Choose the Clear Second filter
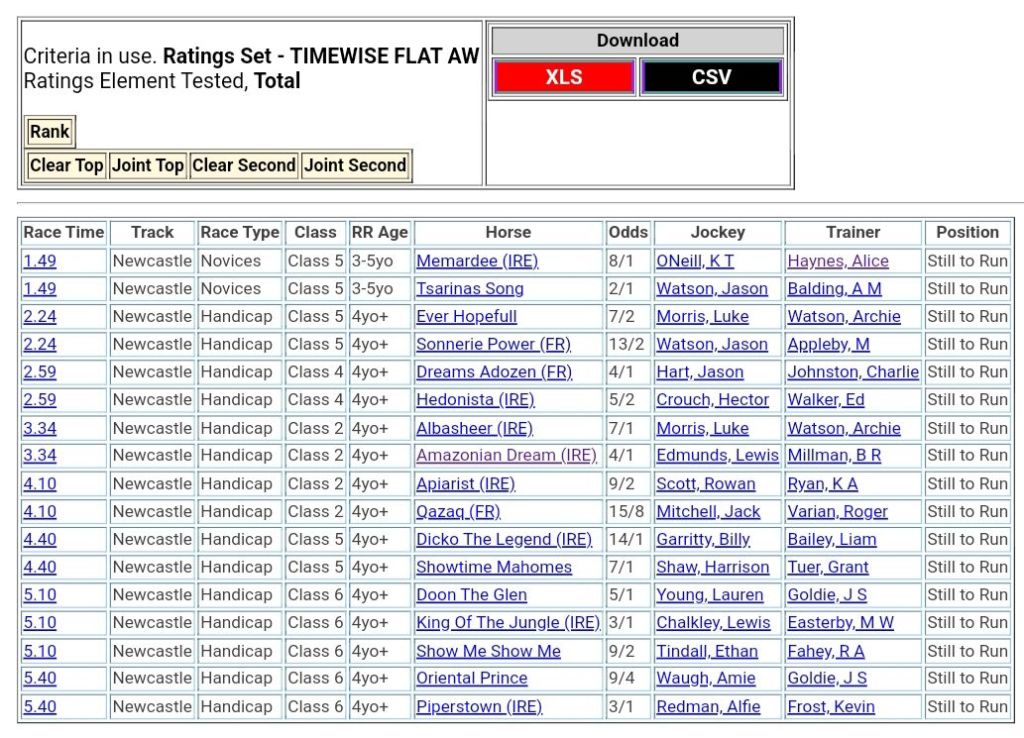The height and width of the screenshot is (738, 1024). pyautogui.click(x=244, y=166)
